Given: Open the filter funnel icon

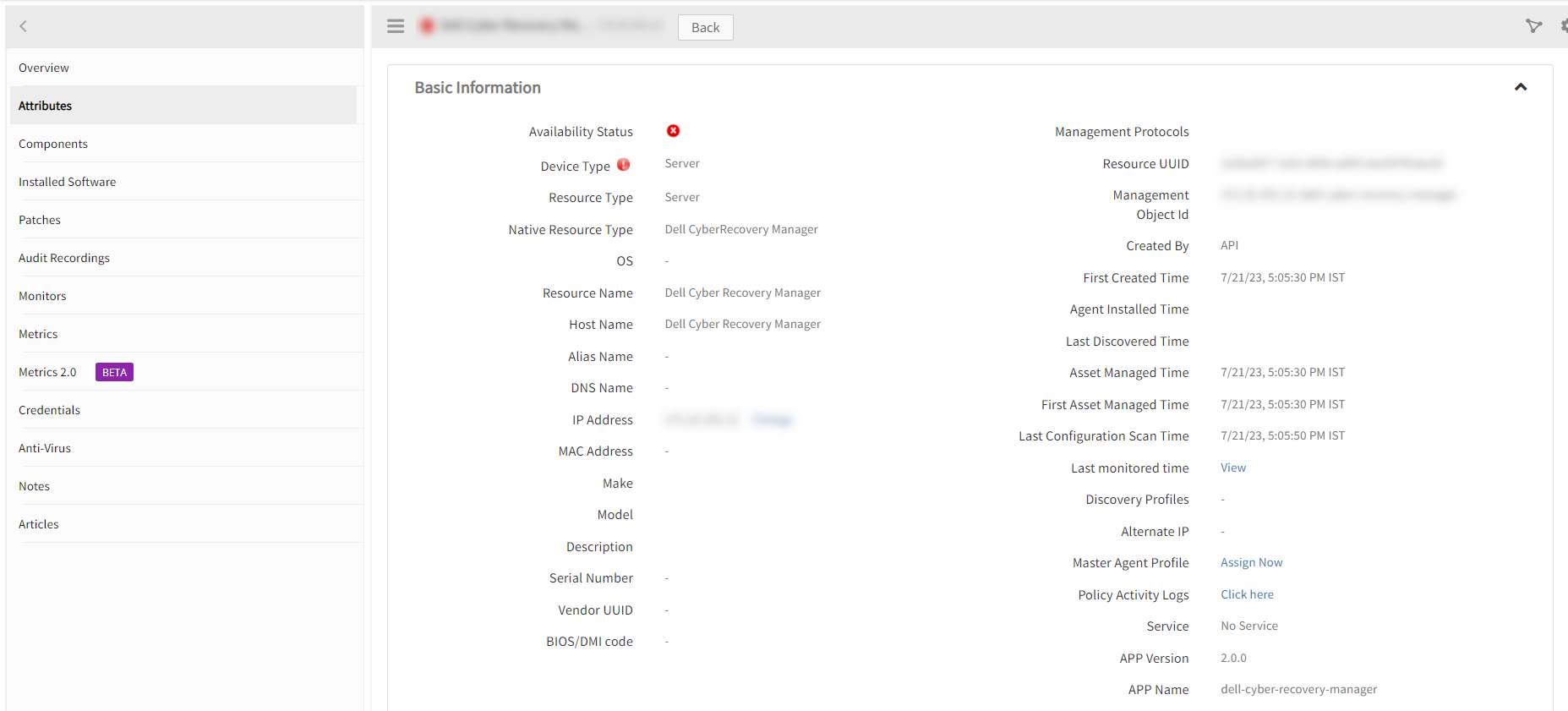Looking at the screenshot, I should [1533, 26].
